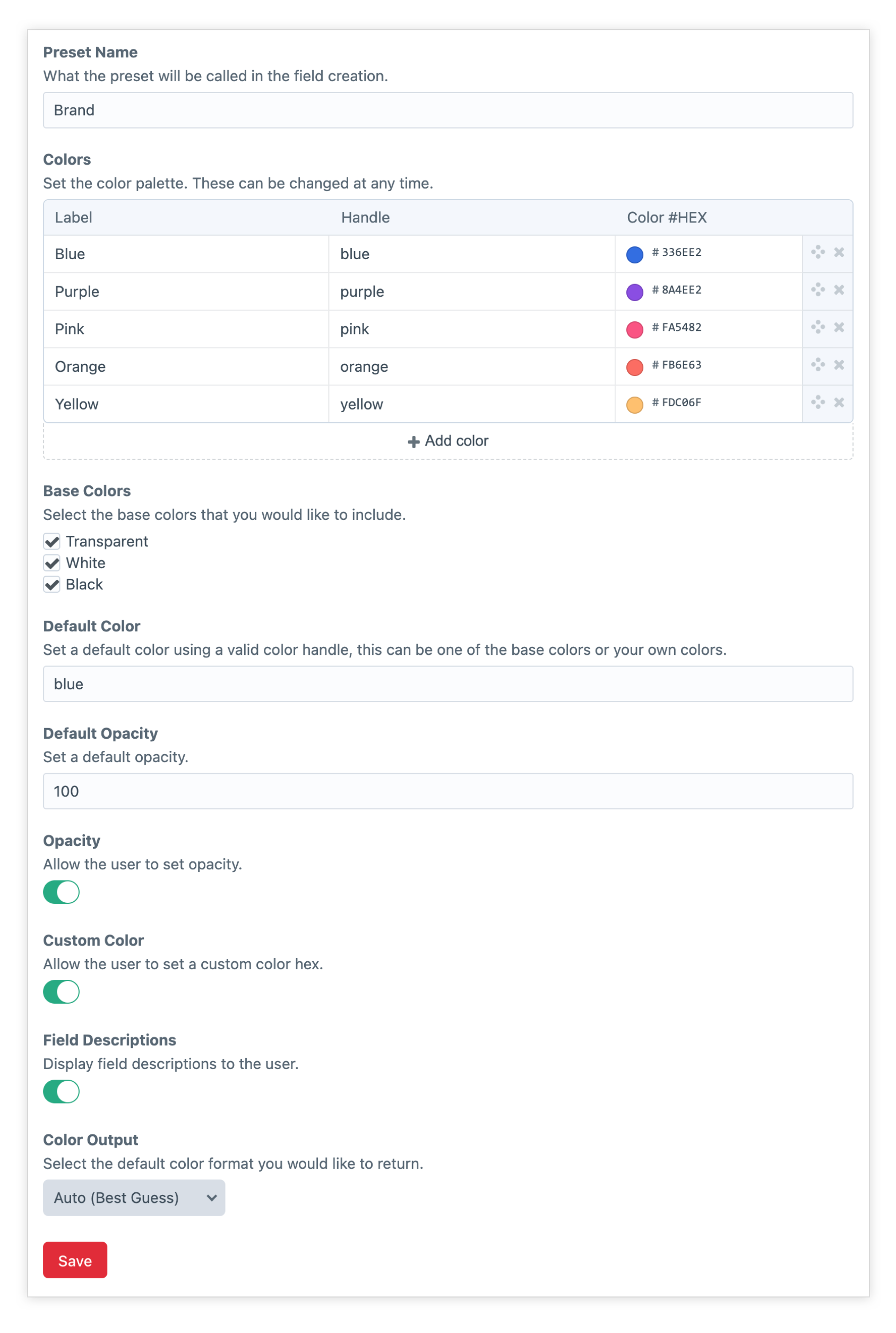Click the hex value FA5482
896x1333 pixels.
(x=682, y=327)
